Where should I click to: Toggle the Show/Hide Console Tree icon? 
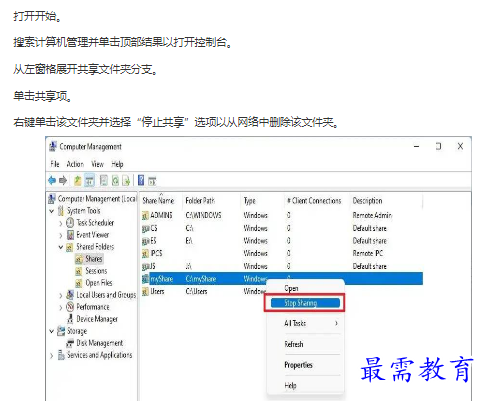[89, 181]
